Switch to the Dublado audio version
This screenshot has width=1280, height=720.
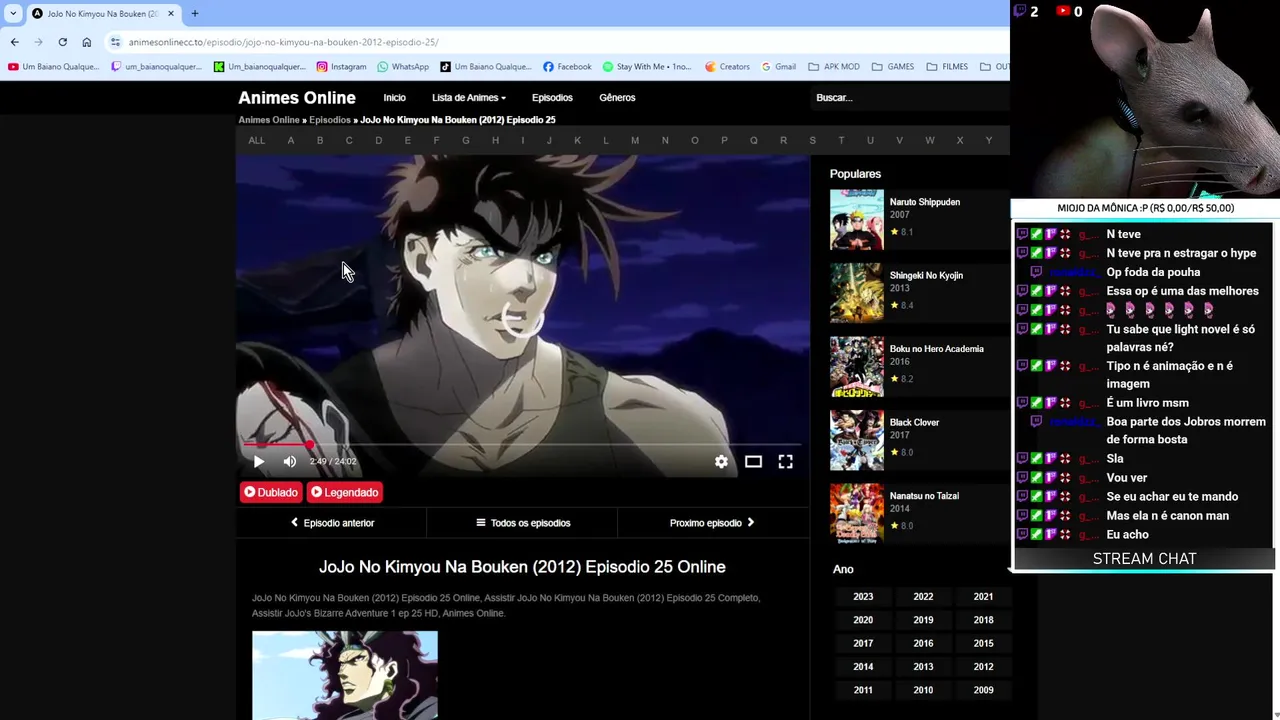[271, 492]
